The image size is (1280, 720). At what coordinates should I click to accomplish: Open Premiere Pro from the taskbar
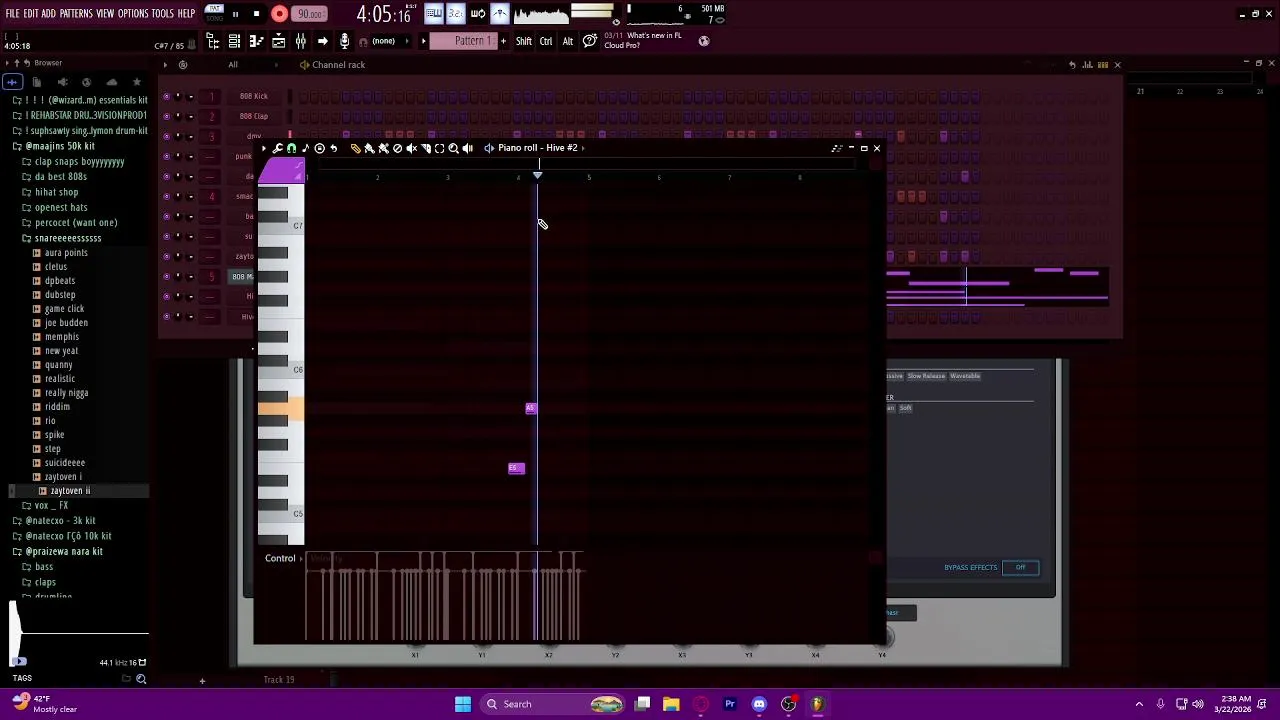[730, 704]
